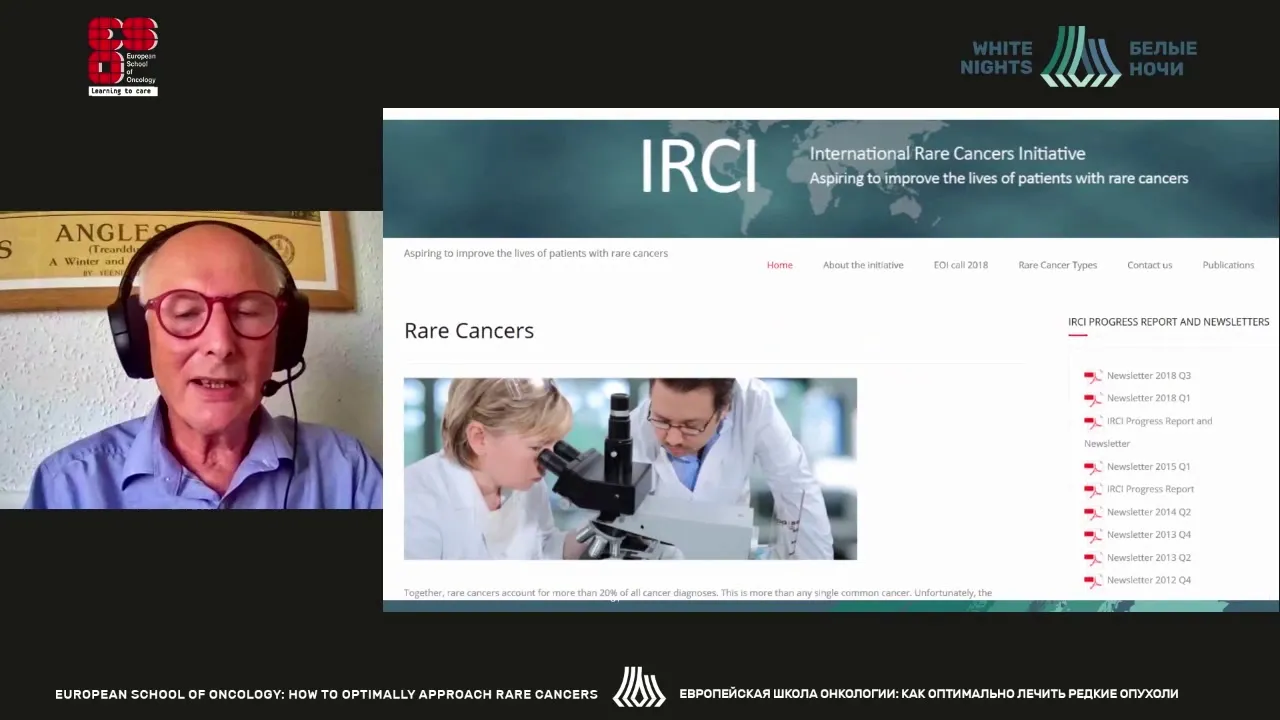Click the White Nights emblem in footer
Image resolution: width=1280 pixels, height=720 pixels.
tap(639, 687)
